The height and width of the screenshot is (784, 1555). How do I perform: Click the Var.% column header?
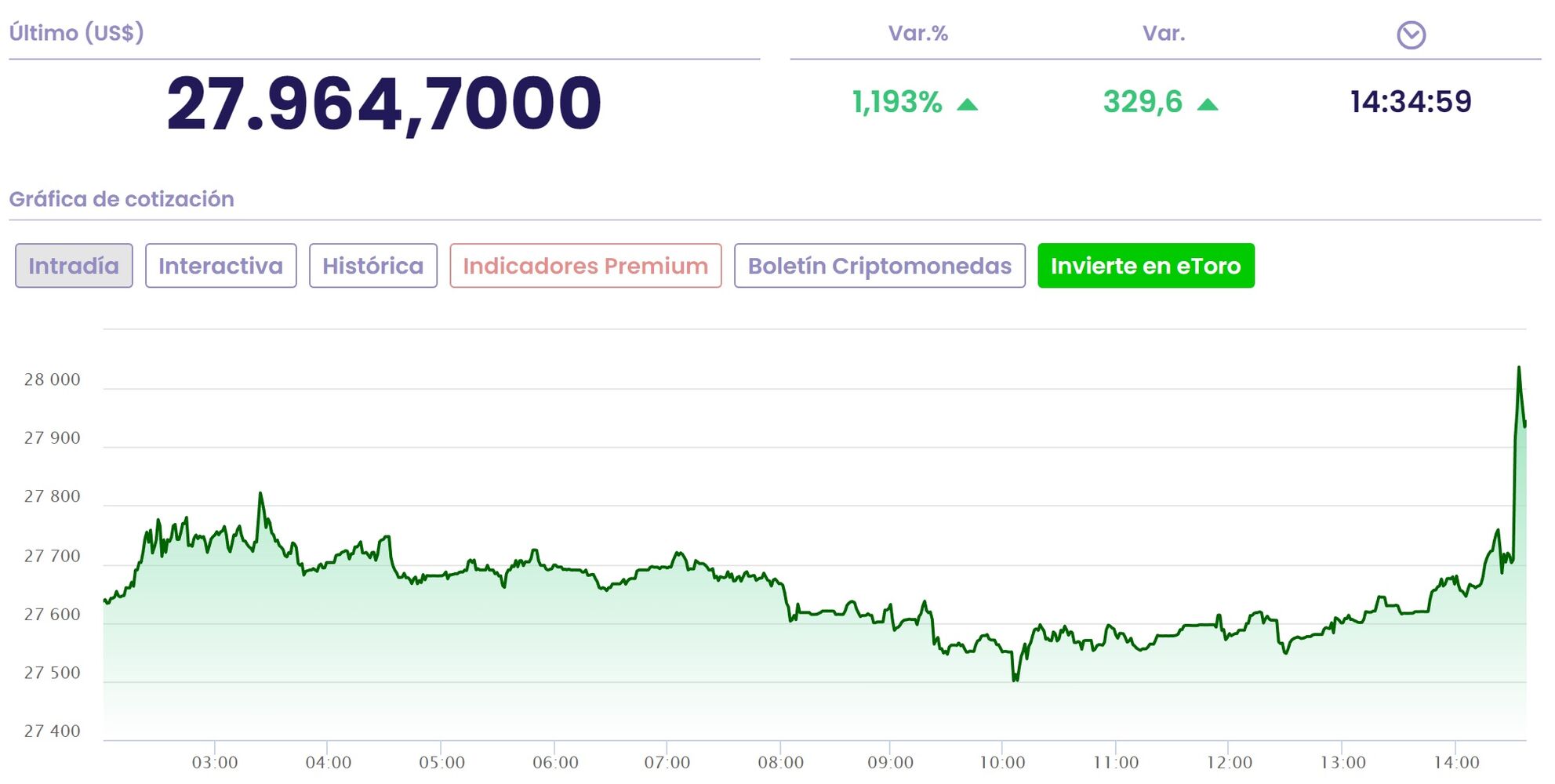click(917, 33)
